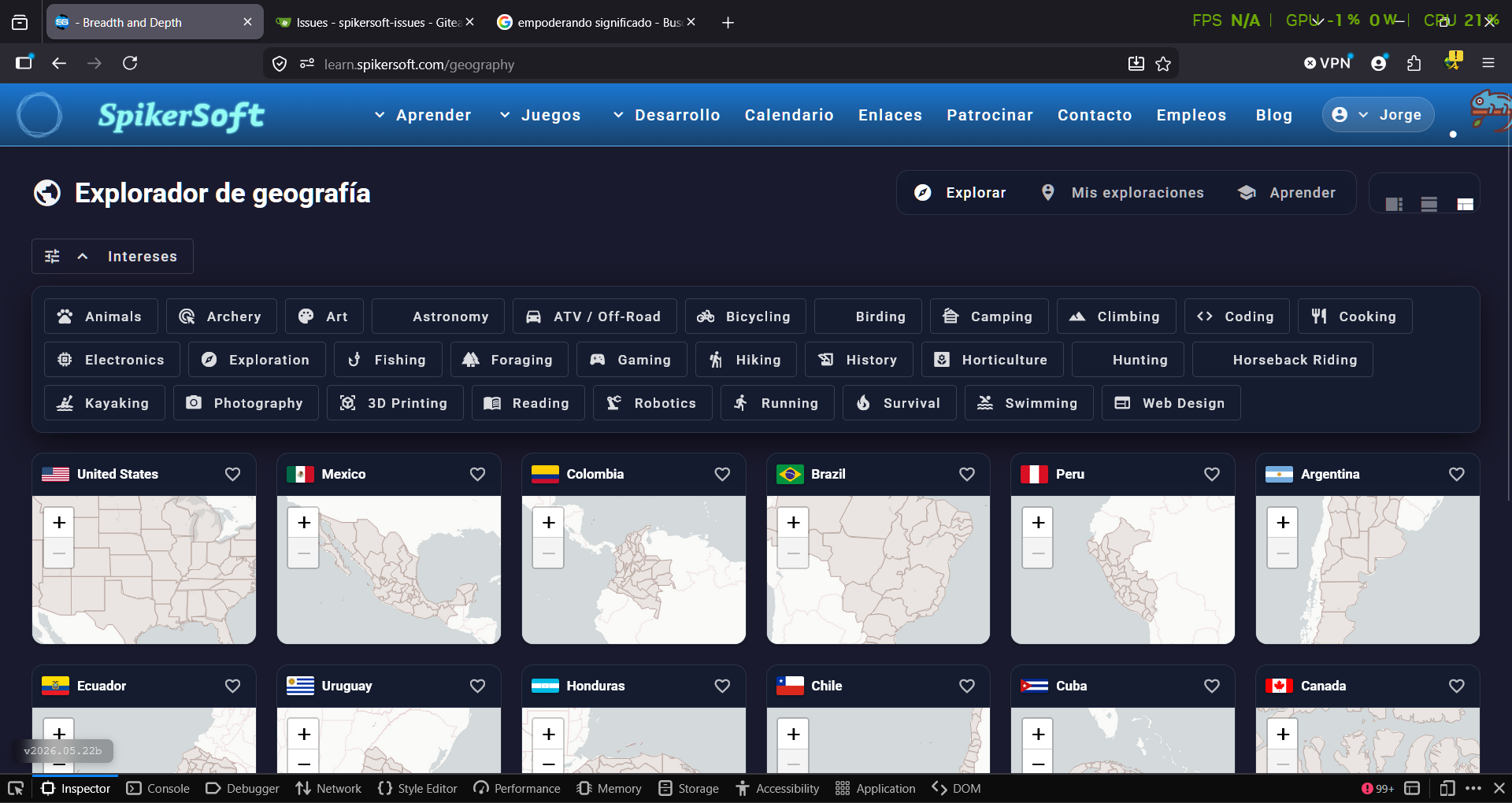Toggle responsive design mode in devtools
Image resolution: width=1512 pixels, height=803 pixels.
pos(1447,788)
